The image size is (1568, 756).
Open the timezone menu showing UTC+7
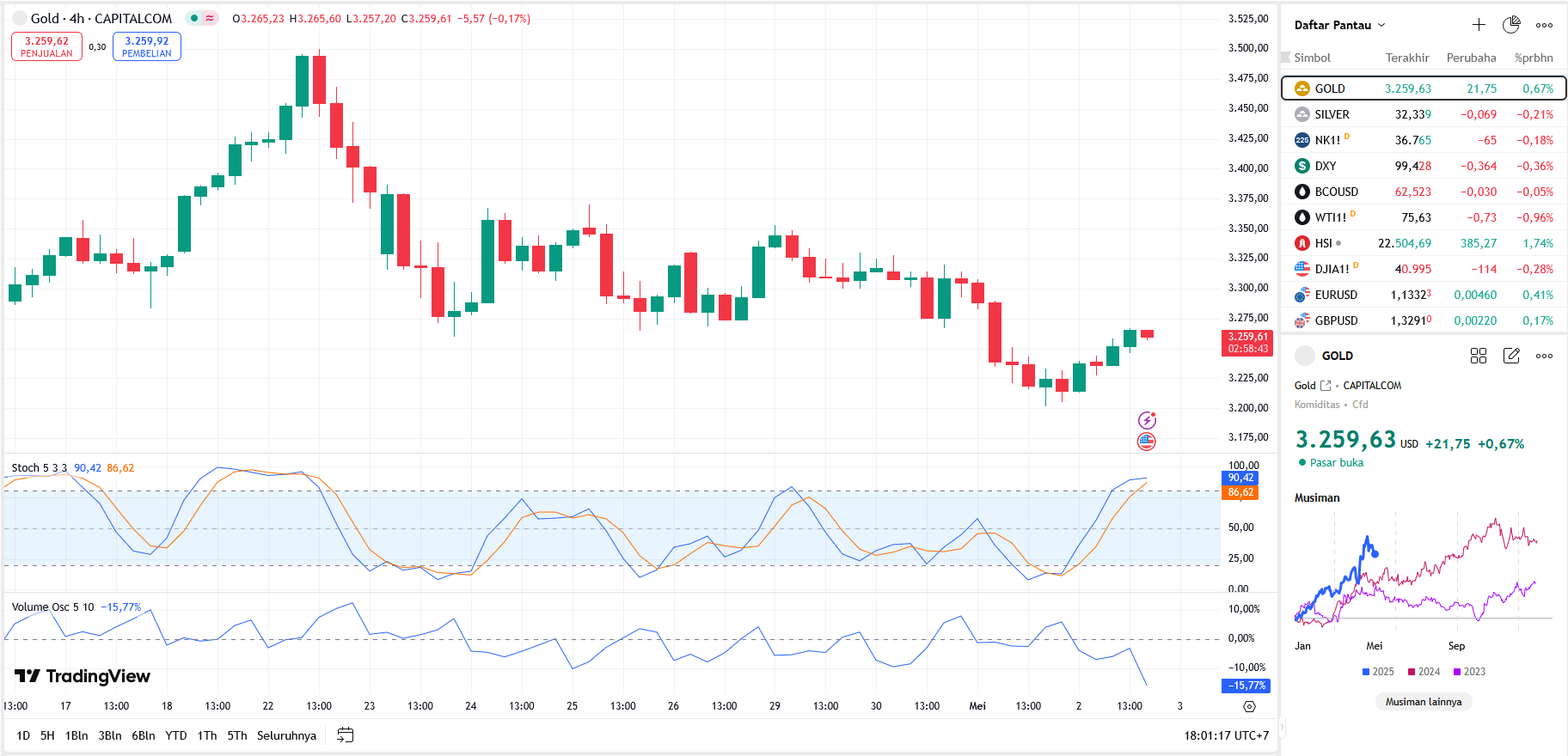(1226, 735)
